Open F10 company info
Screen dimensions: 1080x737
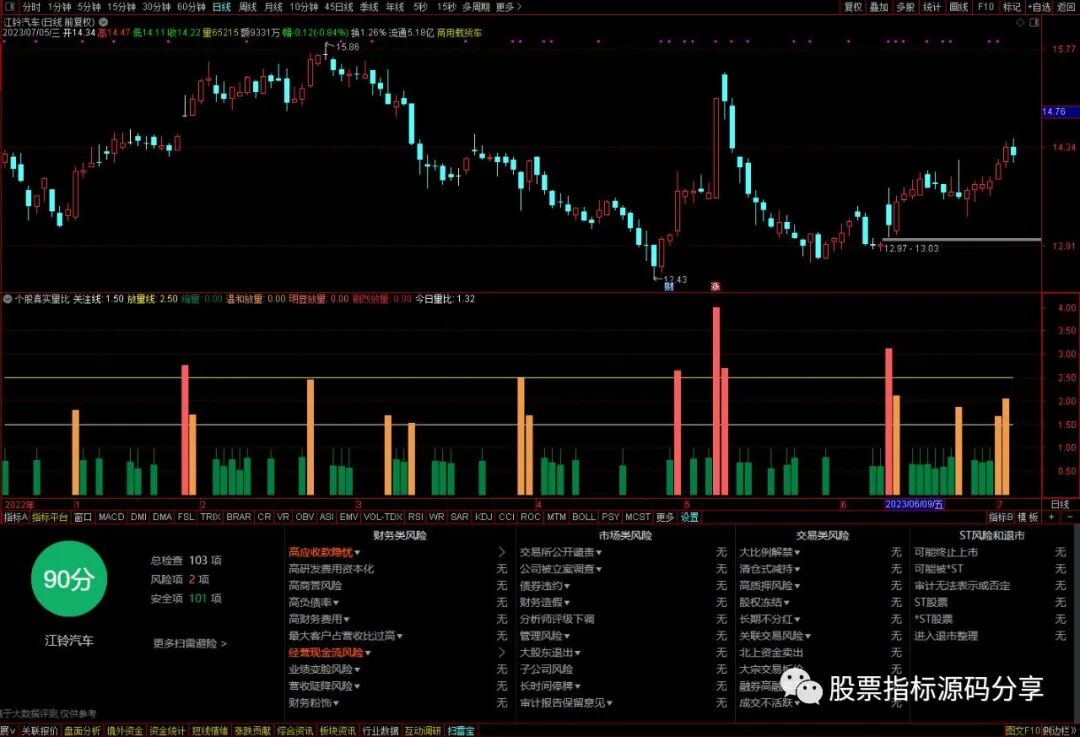[986, 6]
